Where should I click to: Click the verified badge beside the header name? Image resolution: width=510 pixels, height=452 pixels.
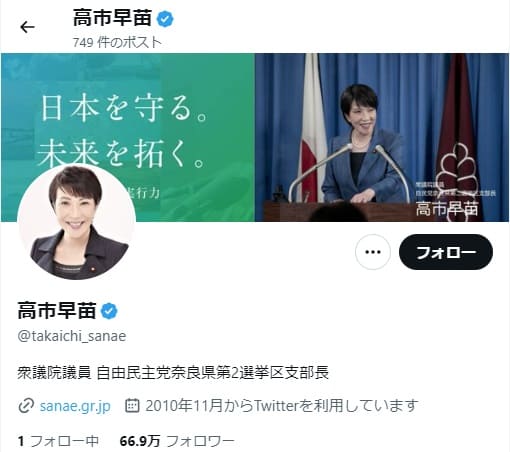click(x=165, y=19)
